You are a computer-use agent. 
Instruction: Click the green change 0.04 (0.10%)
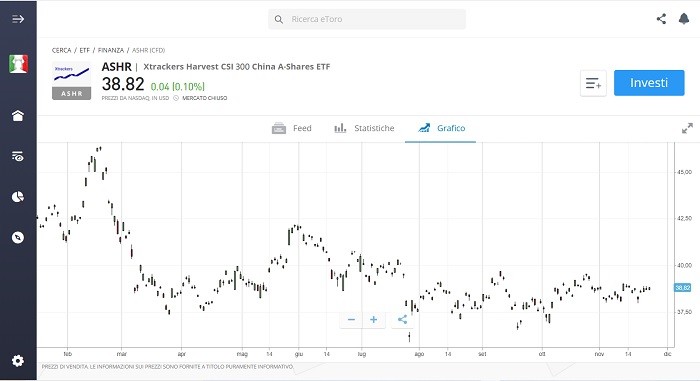click(x=178, y=86)
